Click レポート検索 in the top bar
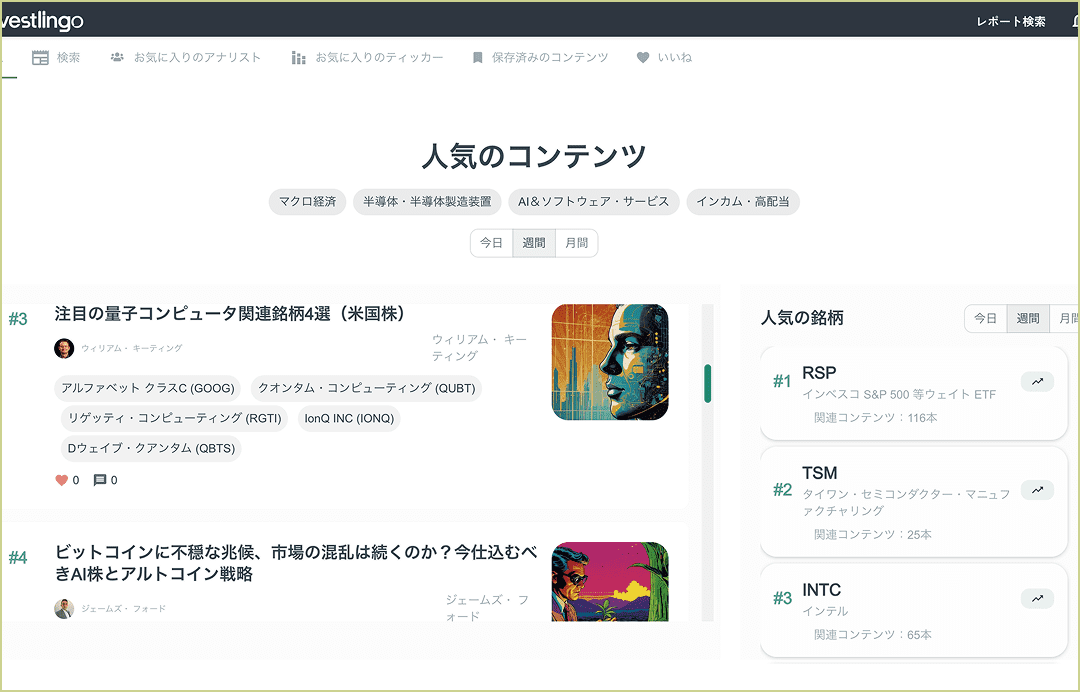The width and height of the screenshot is (1080, 692). [x=1010, y=19]
